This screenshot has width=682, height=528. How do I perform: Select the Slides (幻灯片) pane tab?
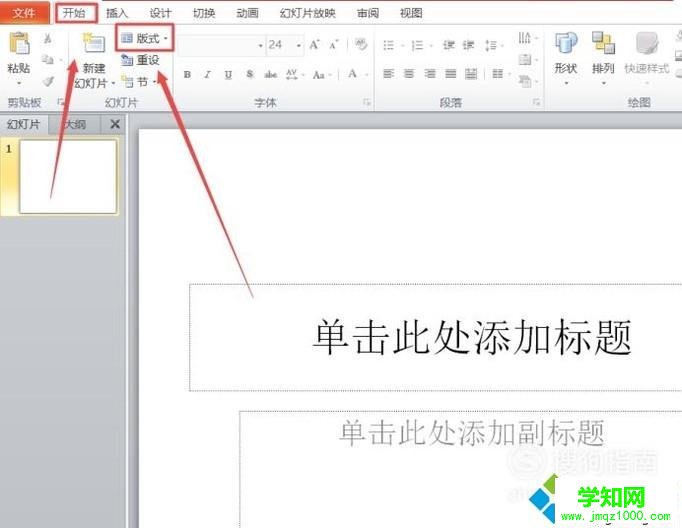click(x=24, y=125)
